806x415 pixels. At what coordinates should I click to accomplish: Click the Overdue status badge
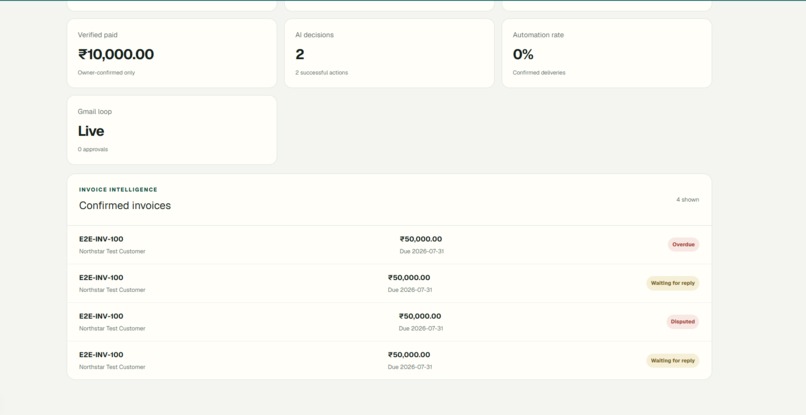[x=684, y=245]
